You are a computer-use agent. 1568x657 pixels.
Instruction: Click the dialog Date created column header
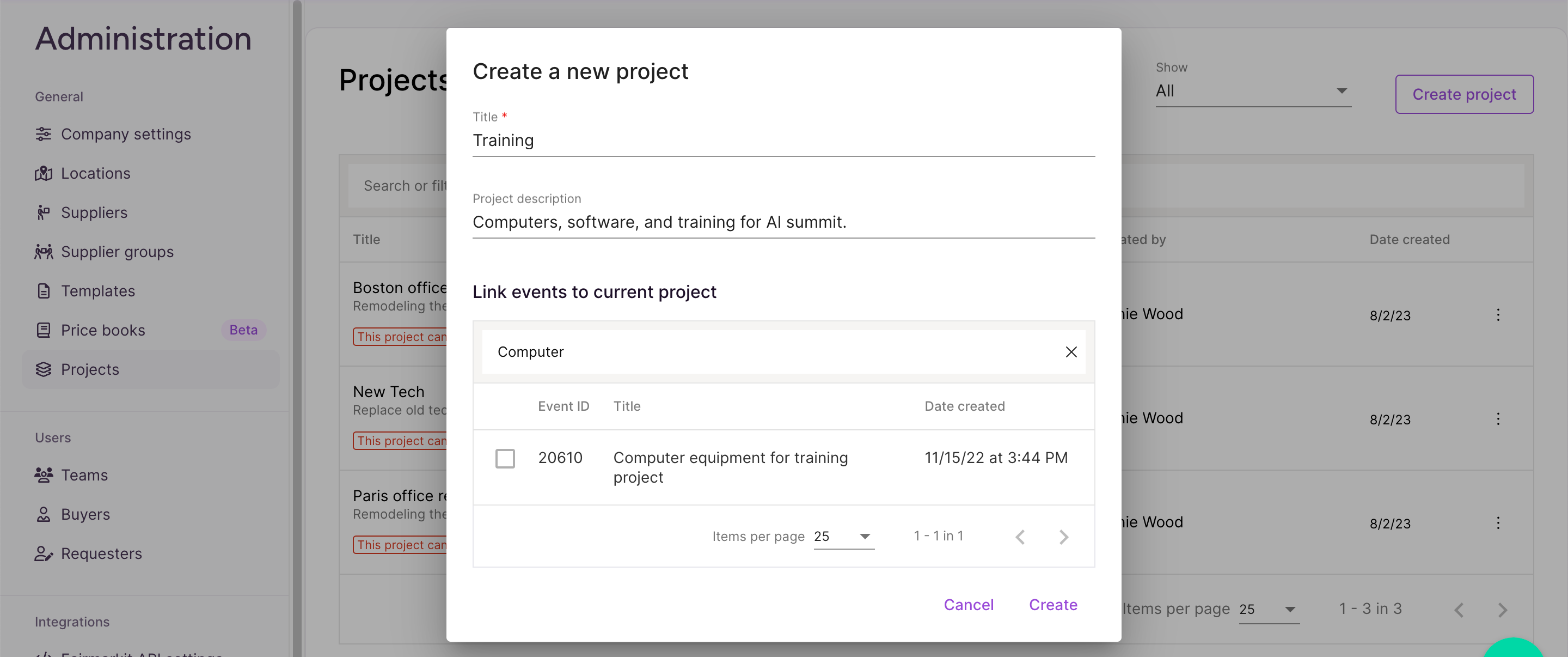point(965,406)
